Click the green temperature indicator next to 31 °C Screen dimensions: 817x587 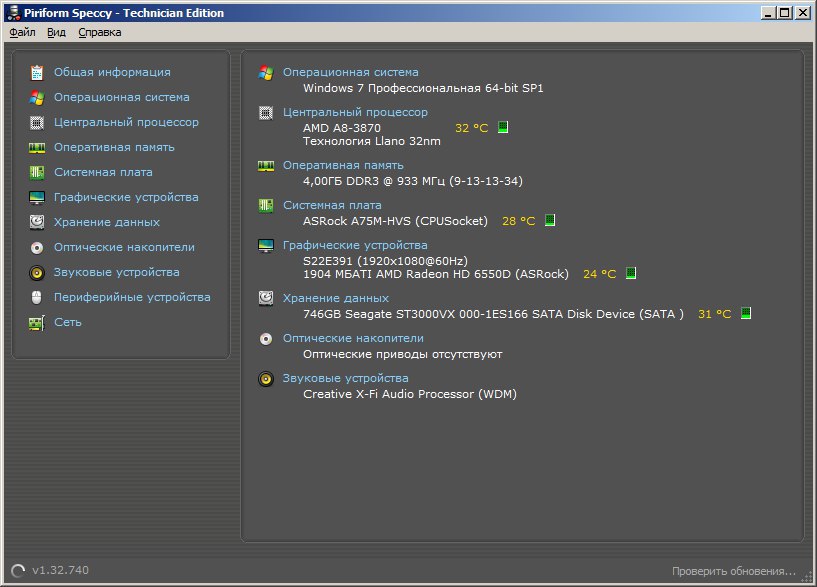pos(746,313)
